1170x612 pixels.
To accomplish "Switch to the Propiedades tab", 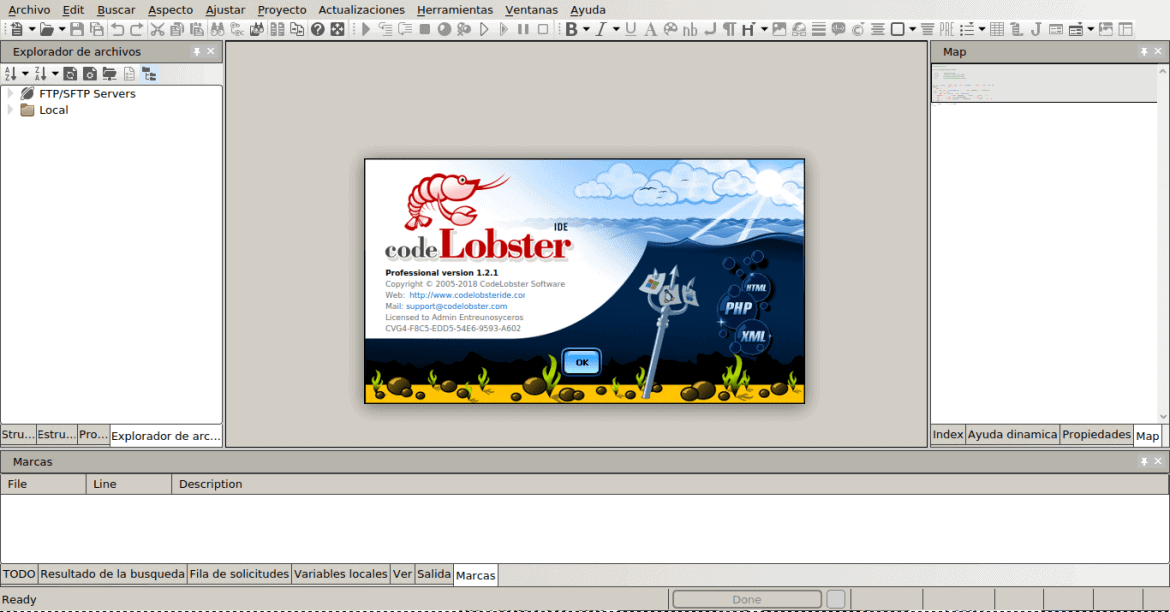I will [1096, 434].
